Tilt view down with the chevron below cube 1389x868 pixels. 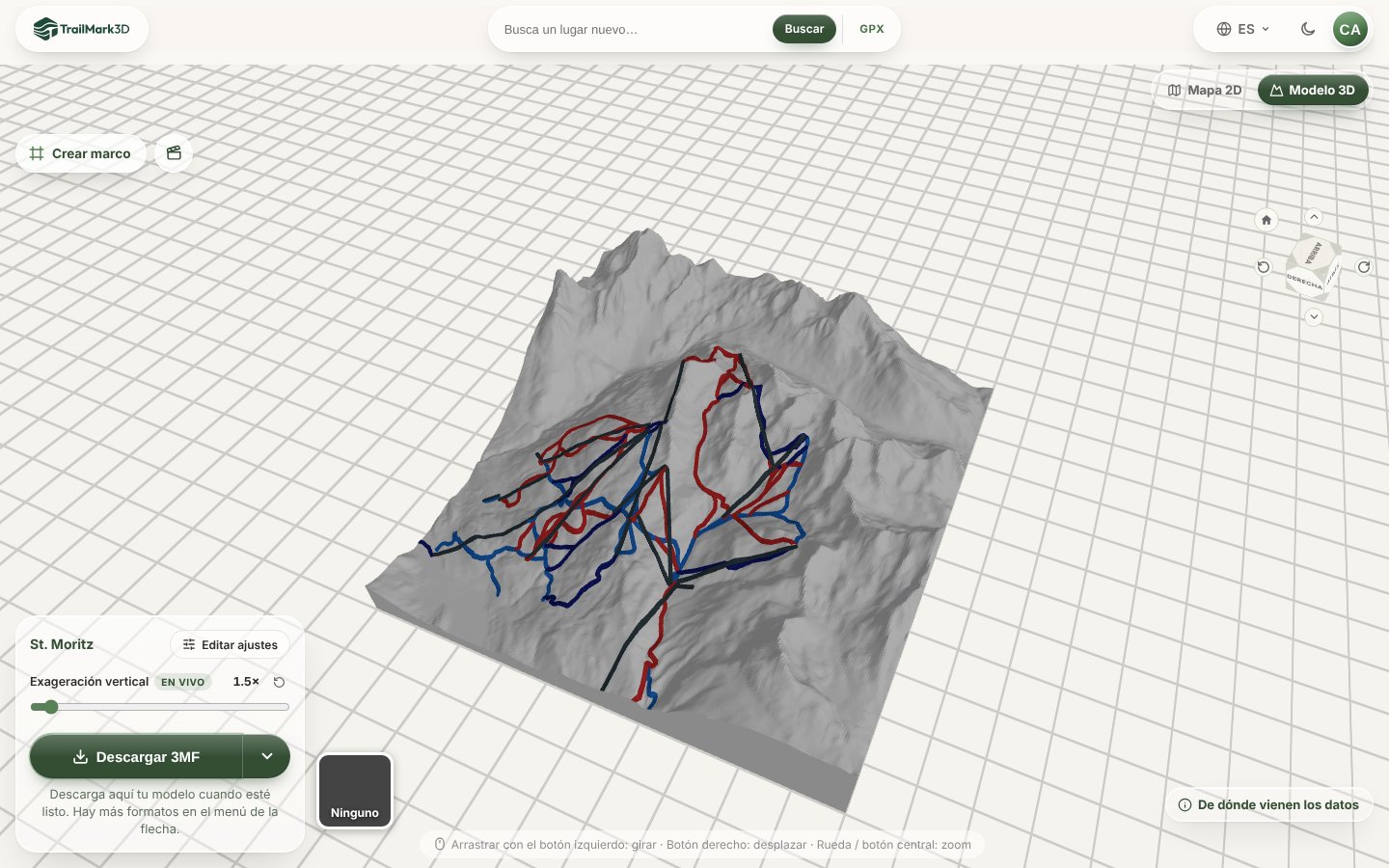(1314, 316)
